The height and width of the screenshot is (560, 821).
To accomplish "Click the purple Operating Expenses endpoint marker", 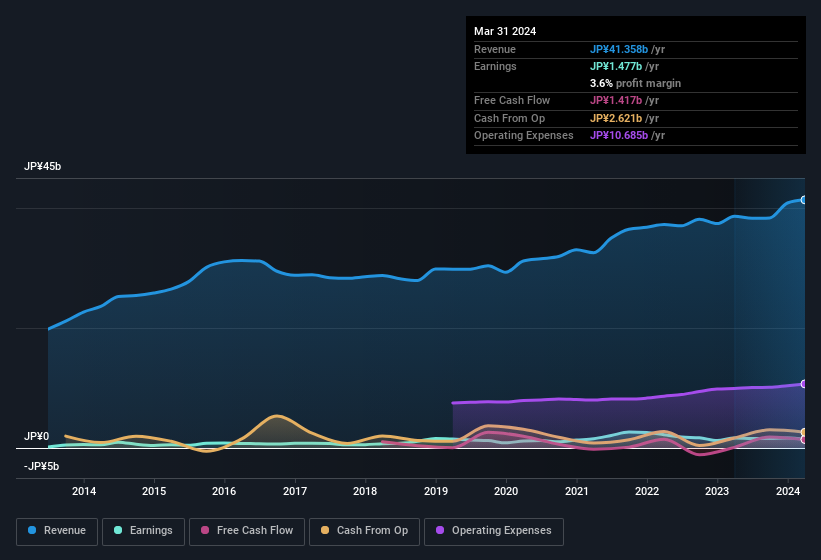I will [804, 384].
